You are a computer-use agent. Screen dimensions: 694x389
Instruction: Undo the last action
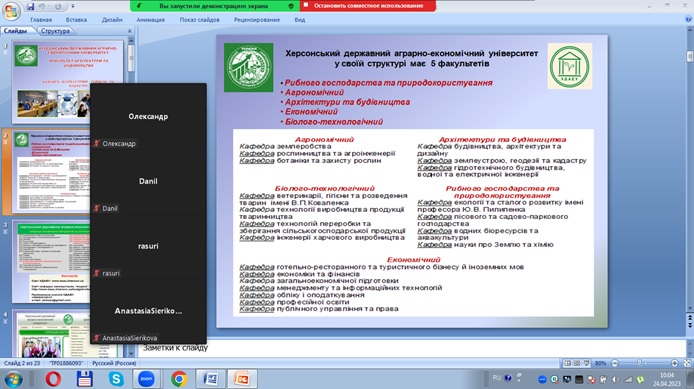click(42, 7)
